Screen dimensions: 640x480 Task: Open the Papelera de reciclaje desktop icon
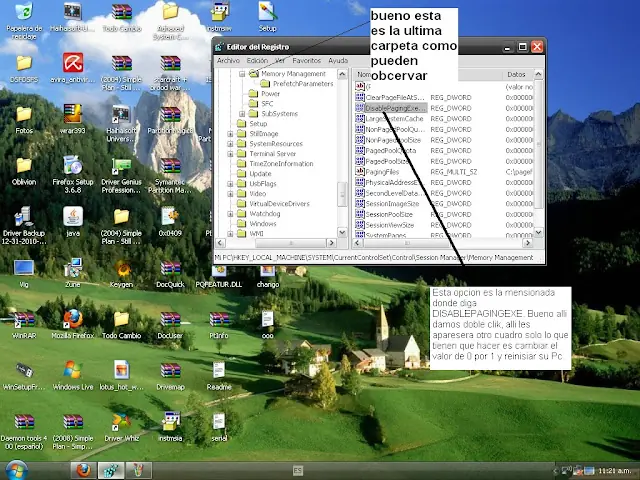coord(24,21)
